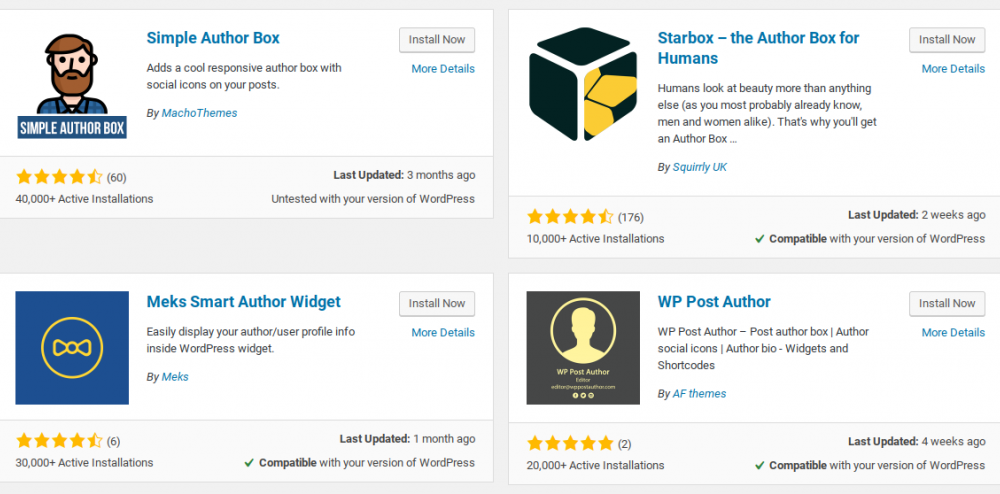View More Details for Starbox plugin
The width and height of the screenshot is (1000, 494).
point(953,69)
